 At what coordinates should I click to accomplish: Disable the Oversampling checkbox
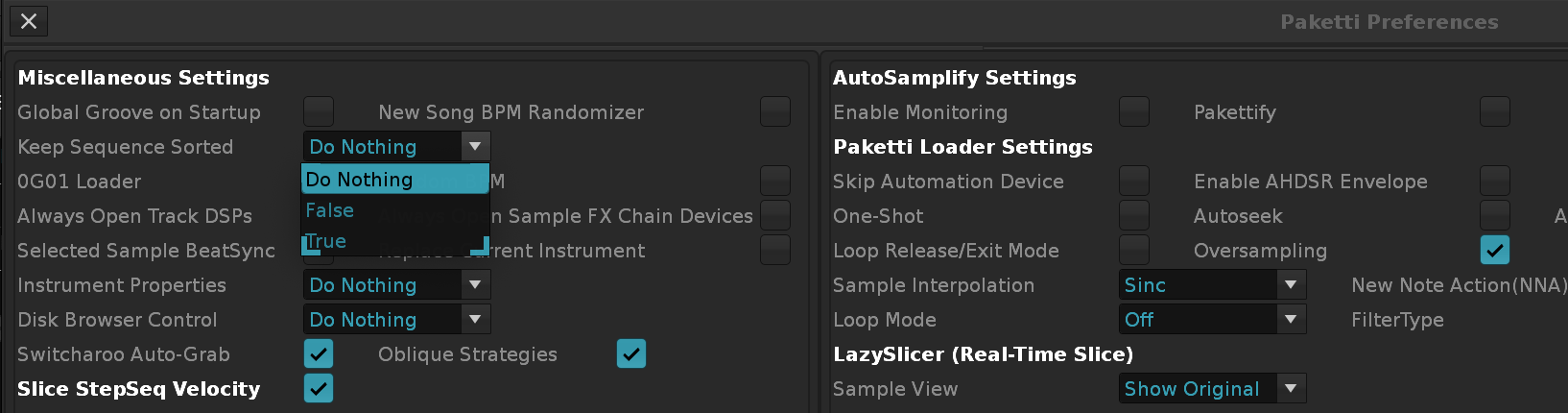(x=1495, y=251)
